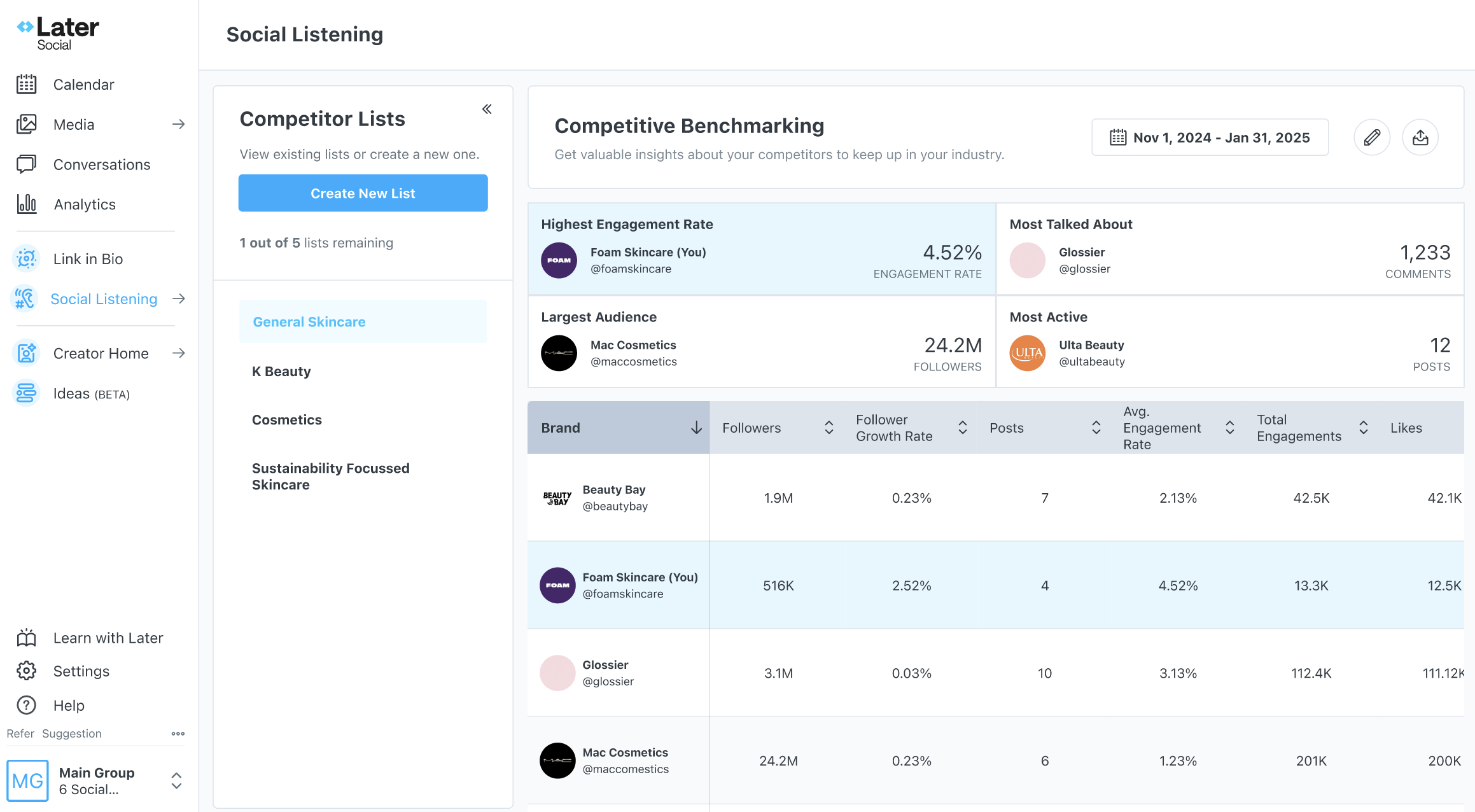Expand the Media submenu arrow
Screen dimensions: 1475x812
click(179, 124)
